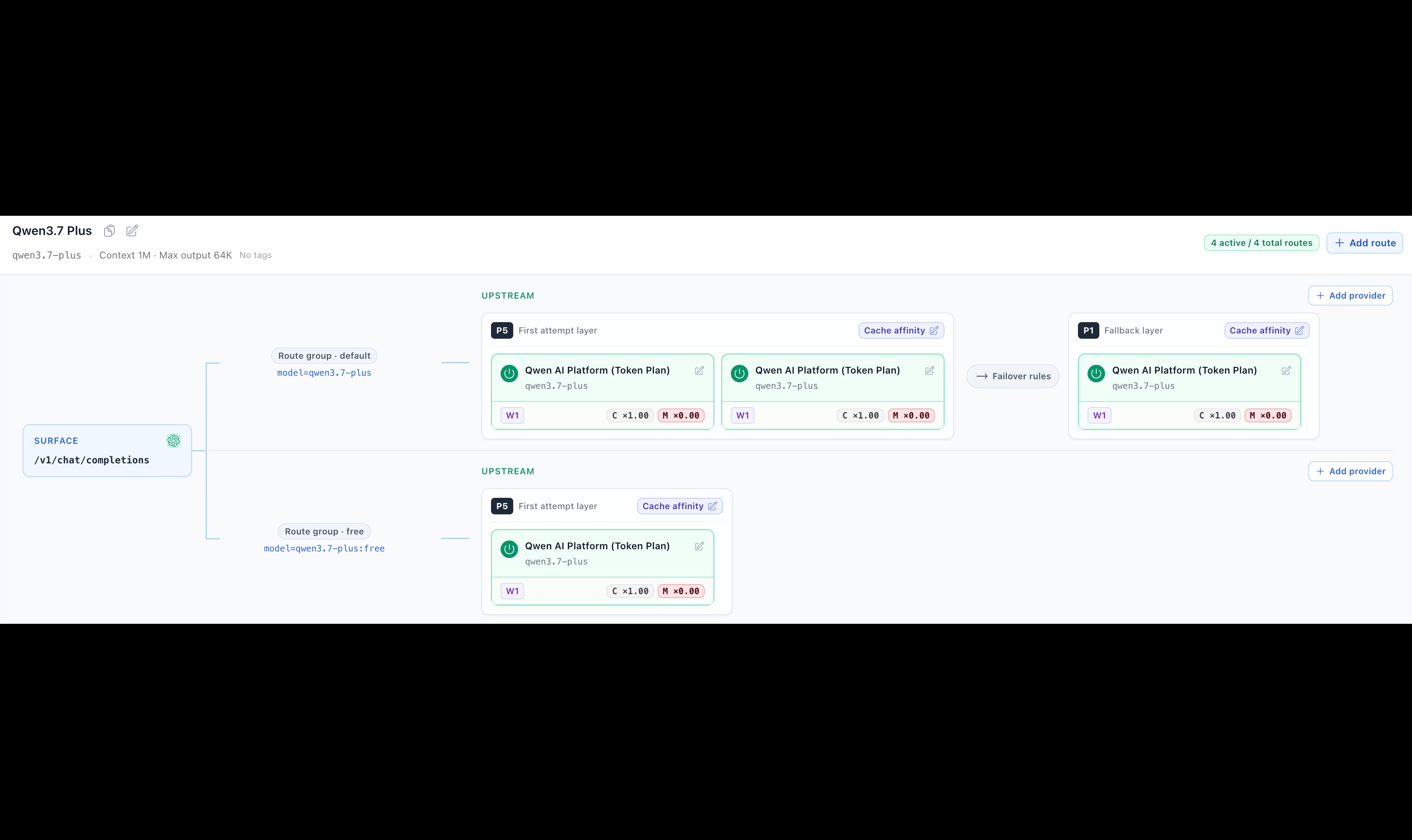Edit Cache affinity on free group's First attempt layer
The image size is (1412, 840).
pos(679,506)
